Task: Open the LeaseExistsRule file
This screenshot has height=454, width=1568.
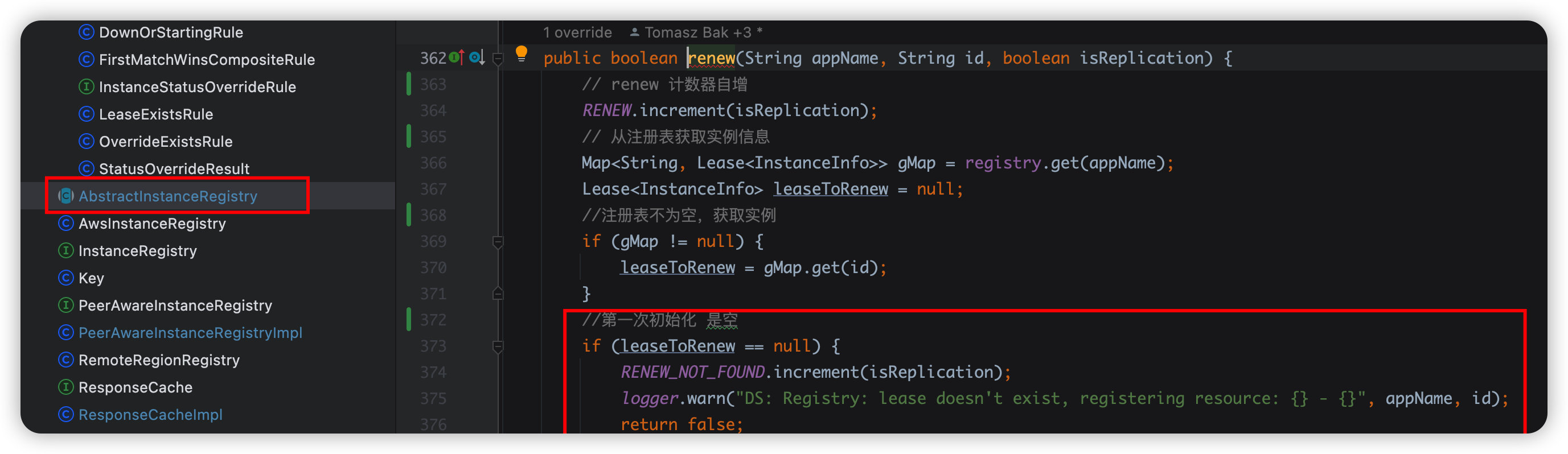Action: 156,114
